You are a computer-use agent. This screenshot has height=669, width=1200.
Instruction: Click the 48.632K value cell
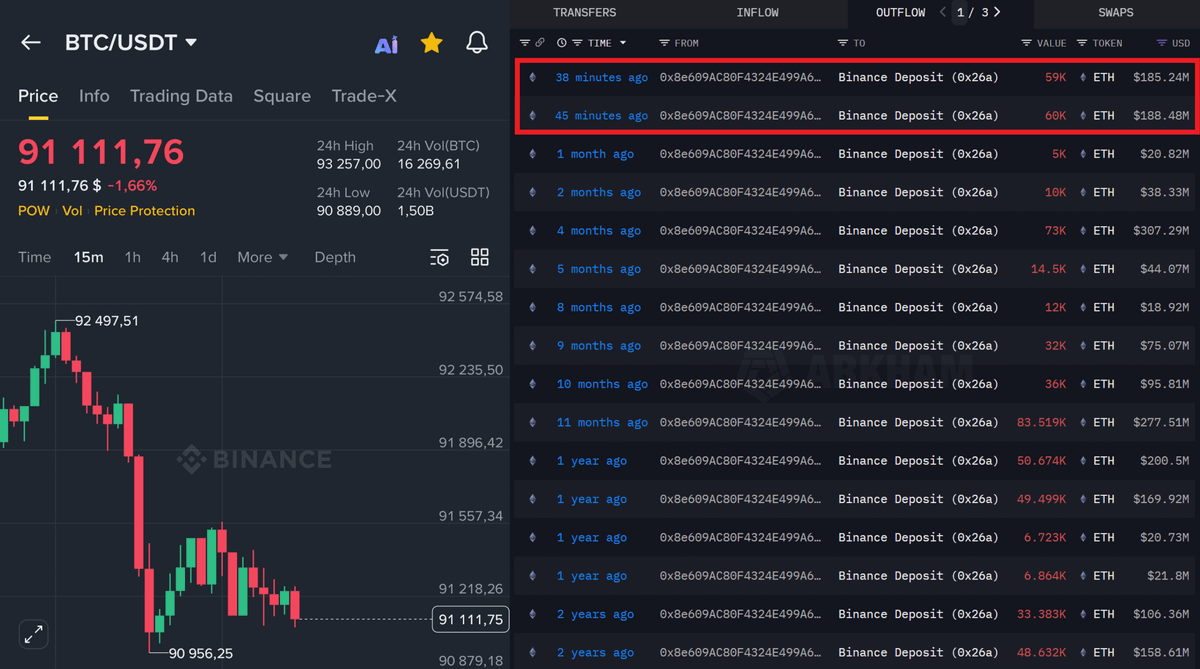(1041, 653)
